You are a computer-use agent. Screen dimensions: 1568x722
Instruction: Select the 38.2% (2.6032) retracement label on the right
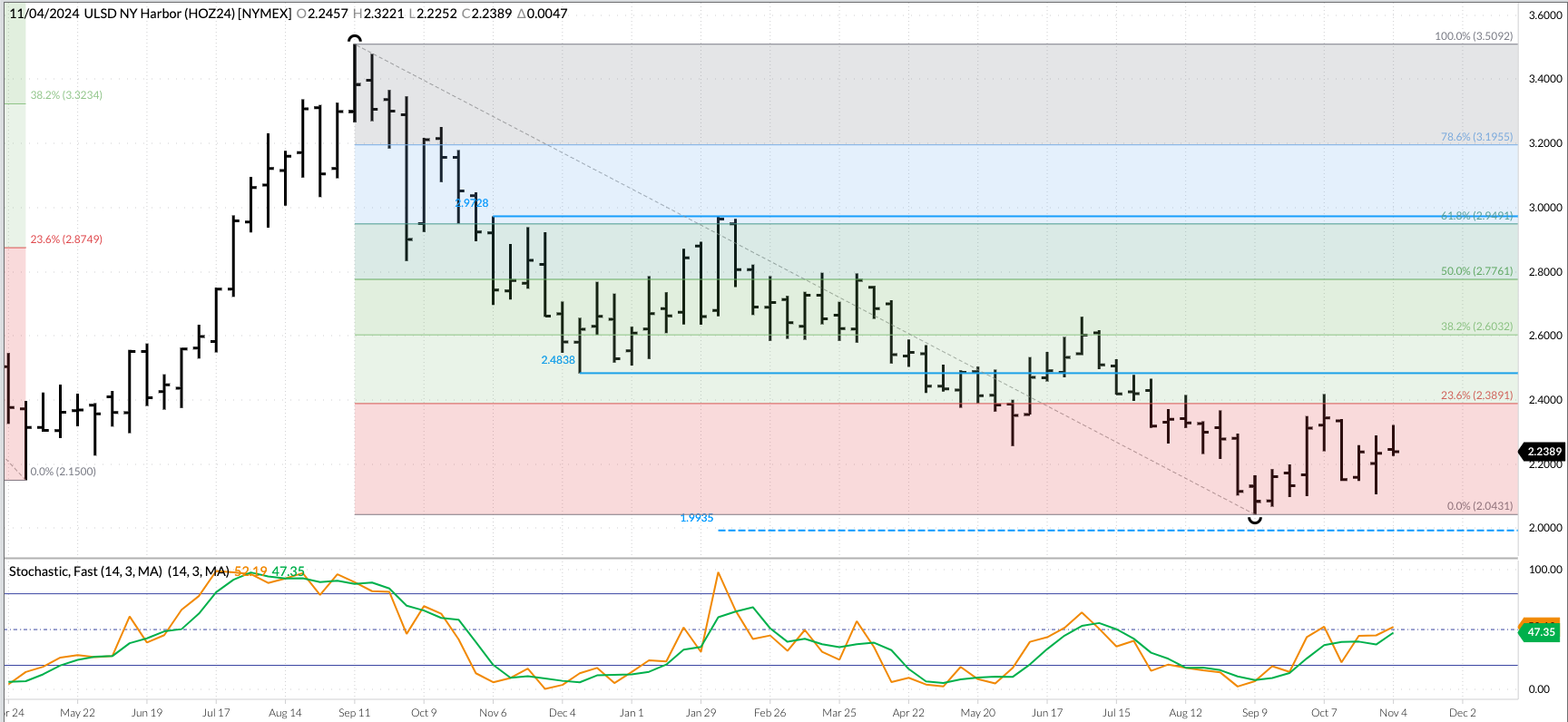click(x=1476, y=327)
